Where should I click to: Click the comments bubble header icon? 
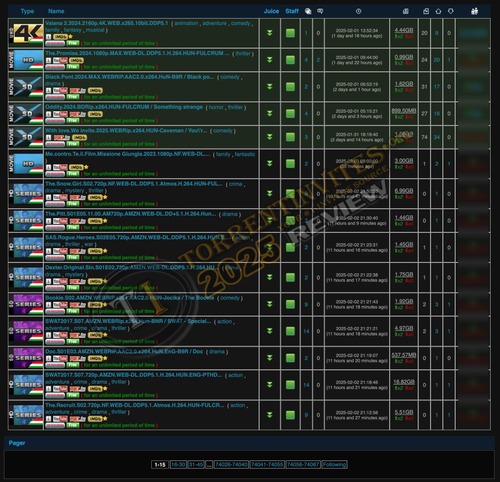pos(308,11)
